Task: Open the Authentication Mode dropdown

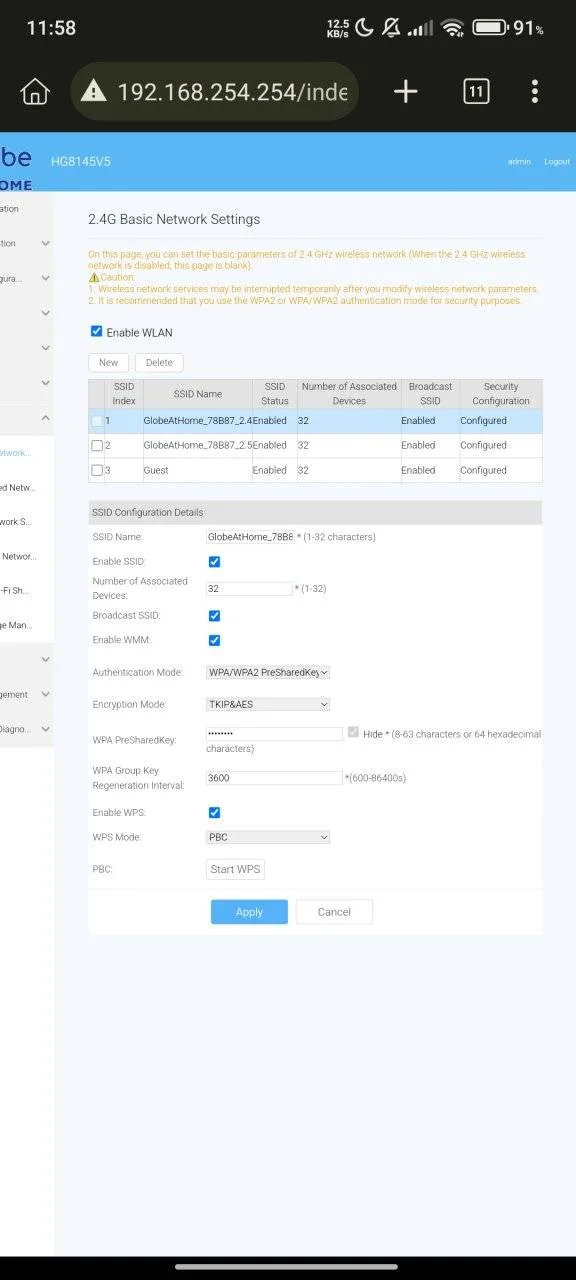Action: [268, 673]
